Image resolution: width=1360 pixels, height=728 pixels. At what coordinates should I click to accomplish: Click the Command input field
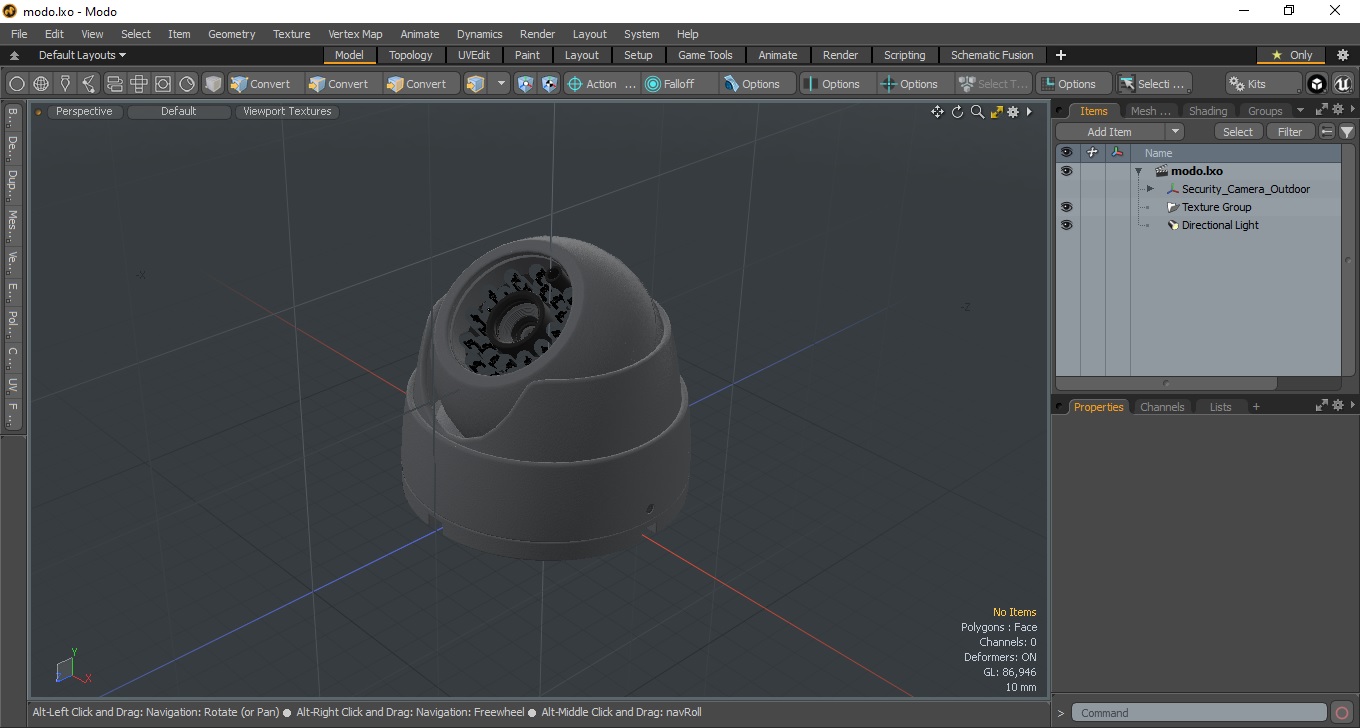[1200, 713]
